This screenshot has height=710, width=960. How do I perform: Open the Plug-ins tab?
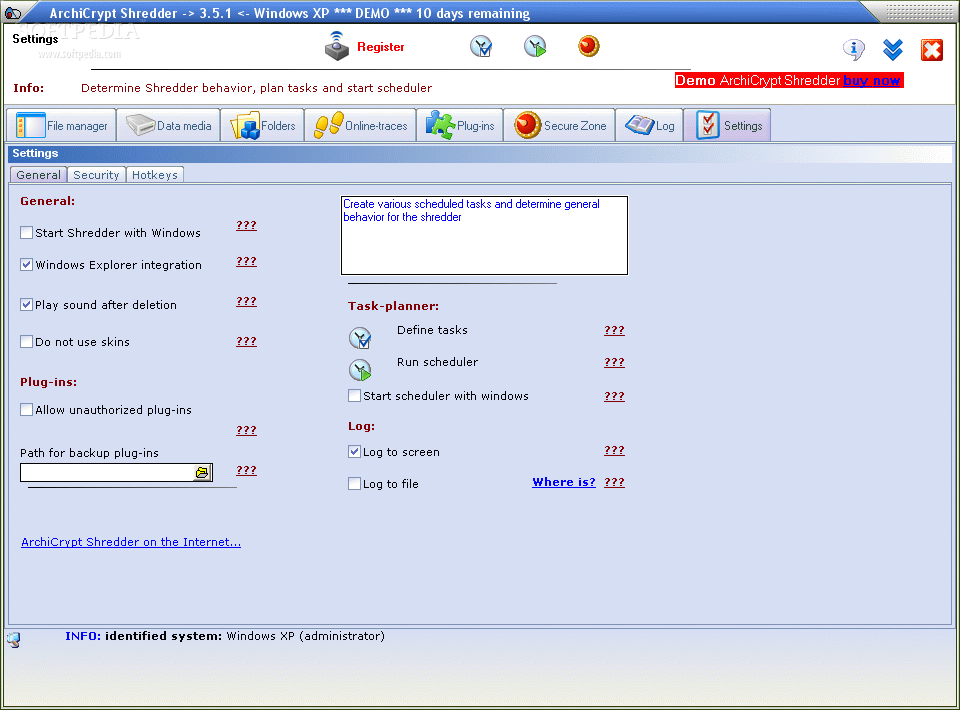460,125
